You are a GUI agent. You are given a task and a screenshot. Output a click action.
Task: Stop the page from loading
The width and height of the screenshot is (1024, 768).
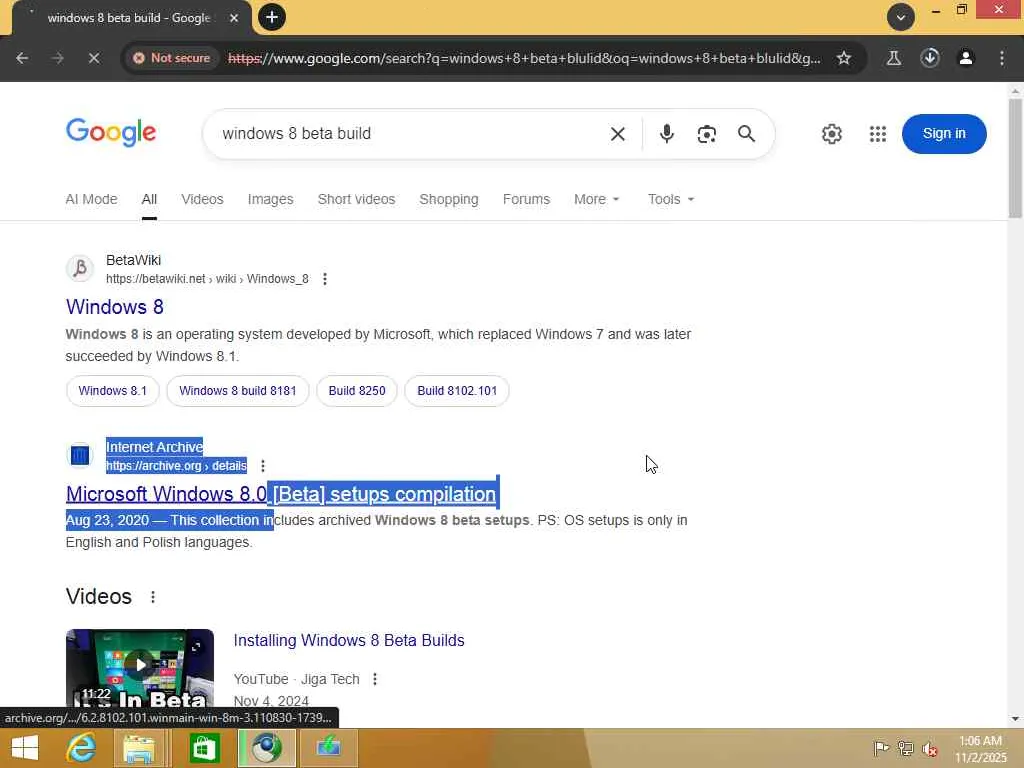pyautogui.click(x=94, y=58)
